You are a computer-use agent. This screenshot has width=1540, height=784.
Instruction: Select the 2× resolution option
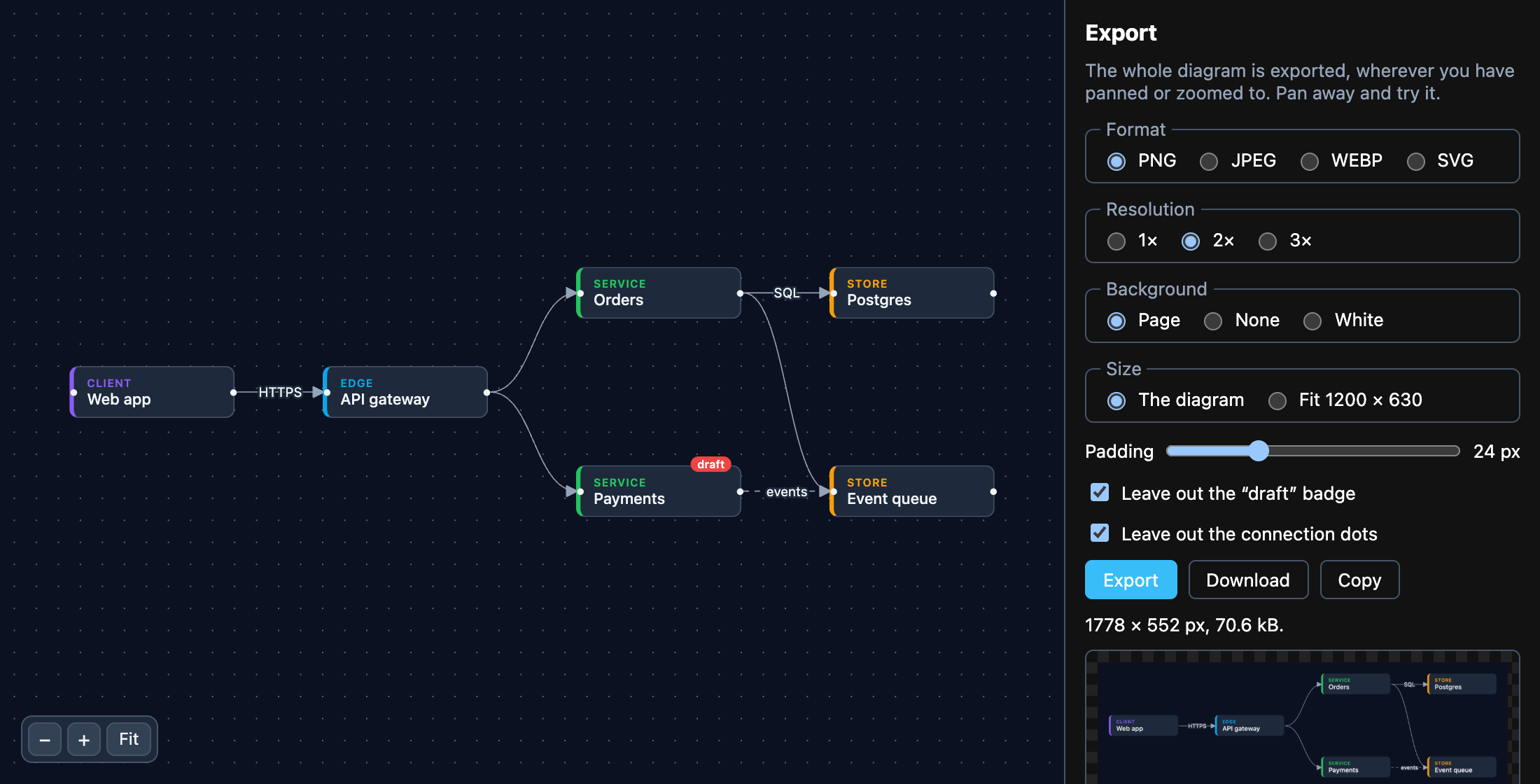(x=1191, y=241)
